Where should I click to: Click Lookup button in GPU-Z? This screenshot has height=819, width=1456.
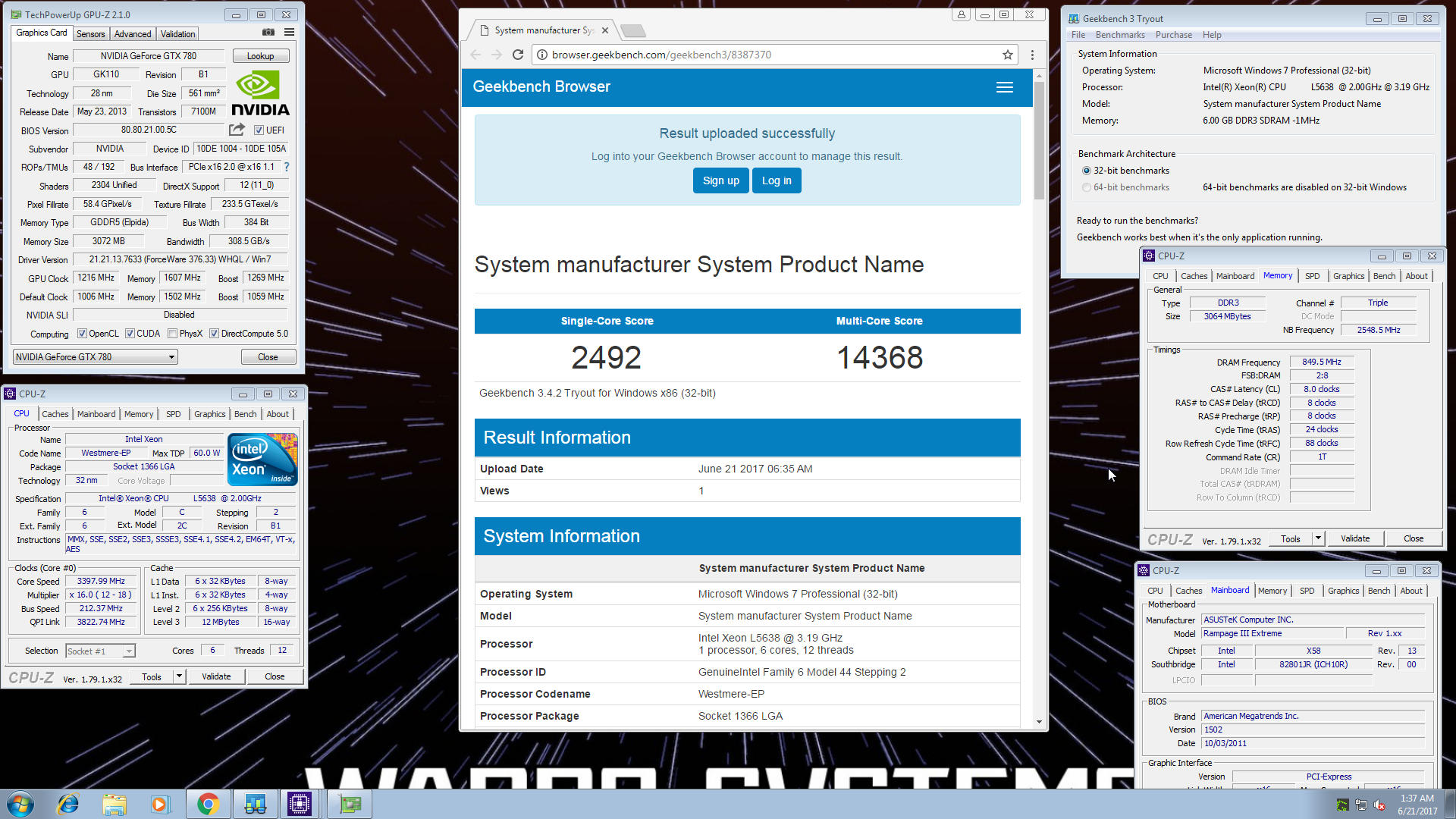click(x=260, y=56)
